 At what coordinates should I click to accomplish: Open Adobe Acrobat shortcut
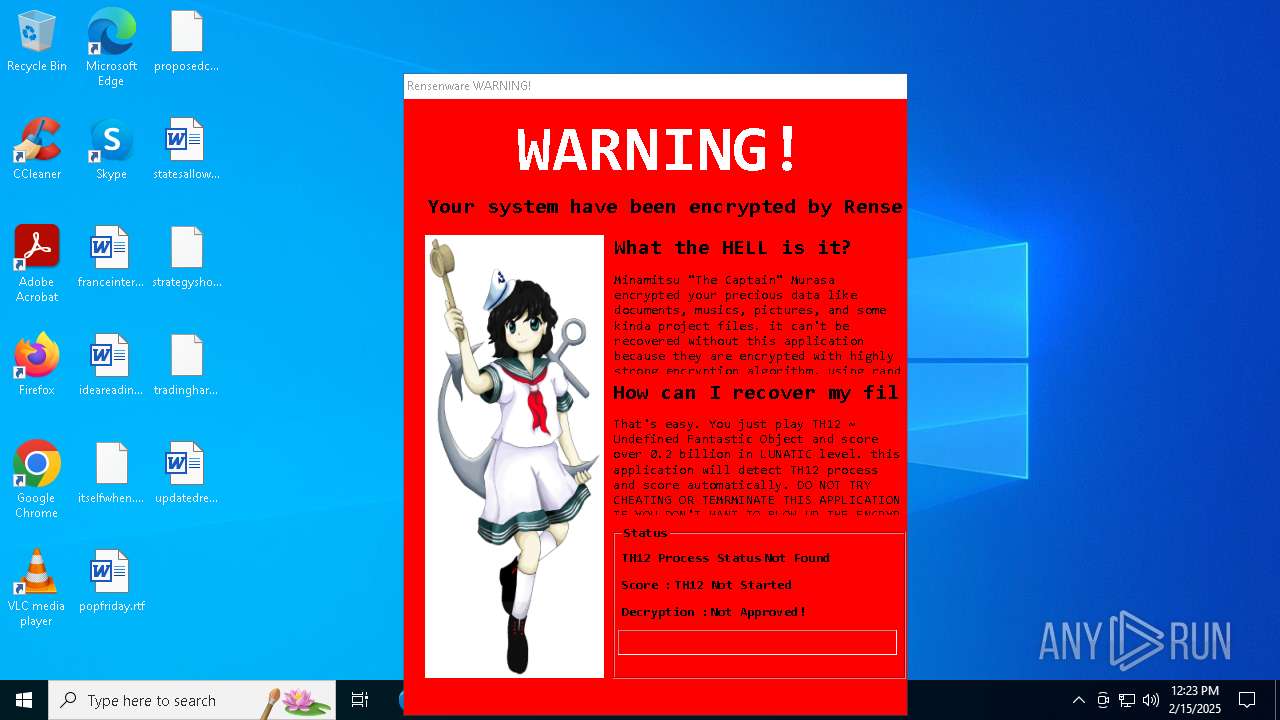[37, 264]
